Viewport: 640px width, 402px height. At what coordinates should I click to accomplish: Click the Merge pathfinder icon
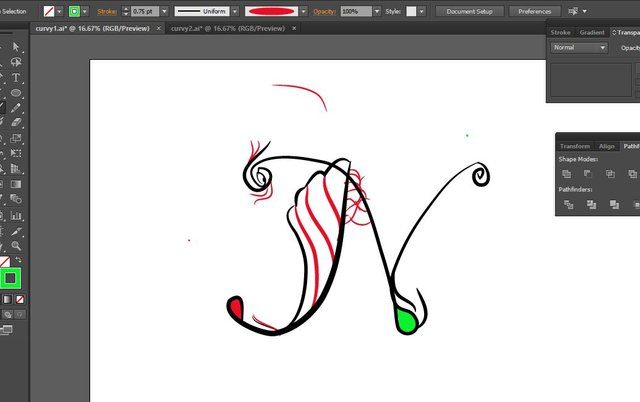(613, 204)
